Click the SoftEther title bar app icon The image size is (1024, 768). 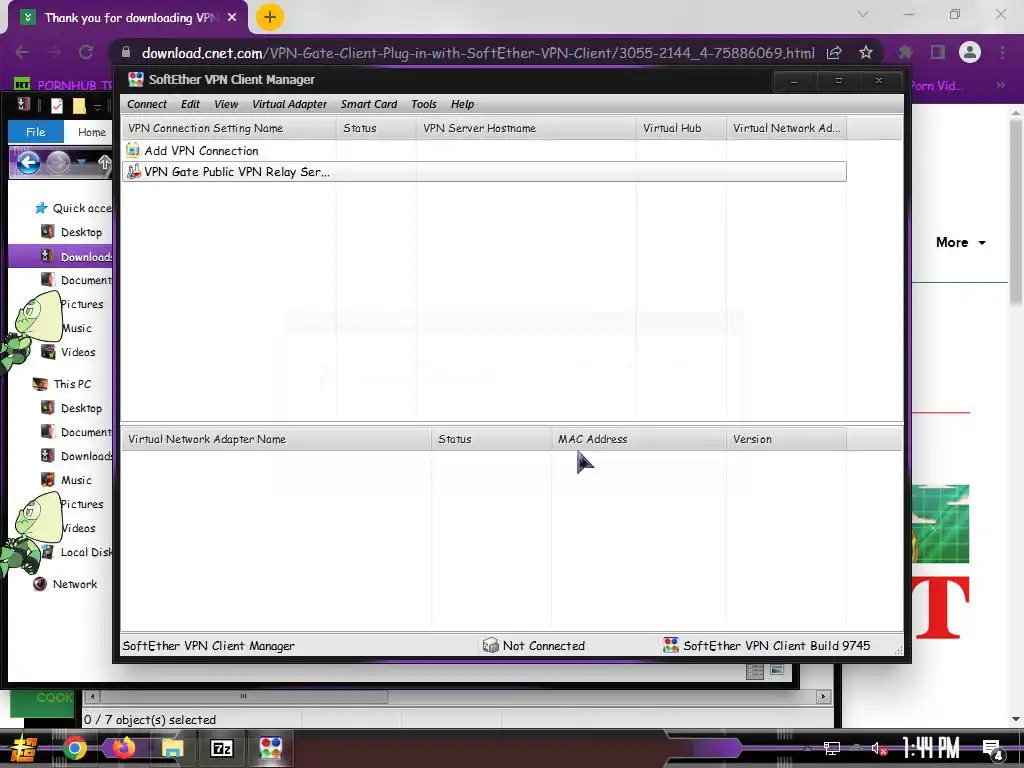pyautogui.click(x=136, y=80)
